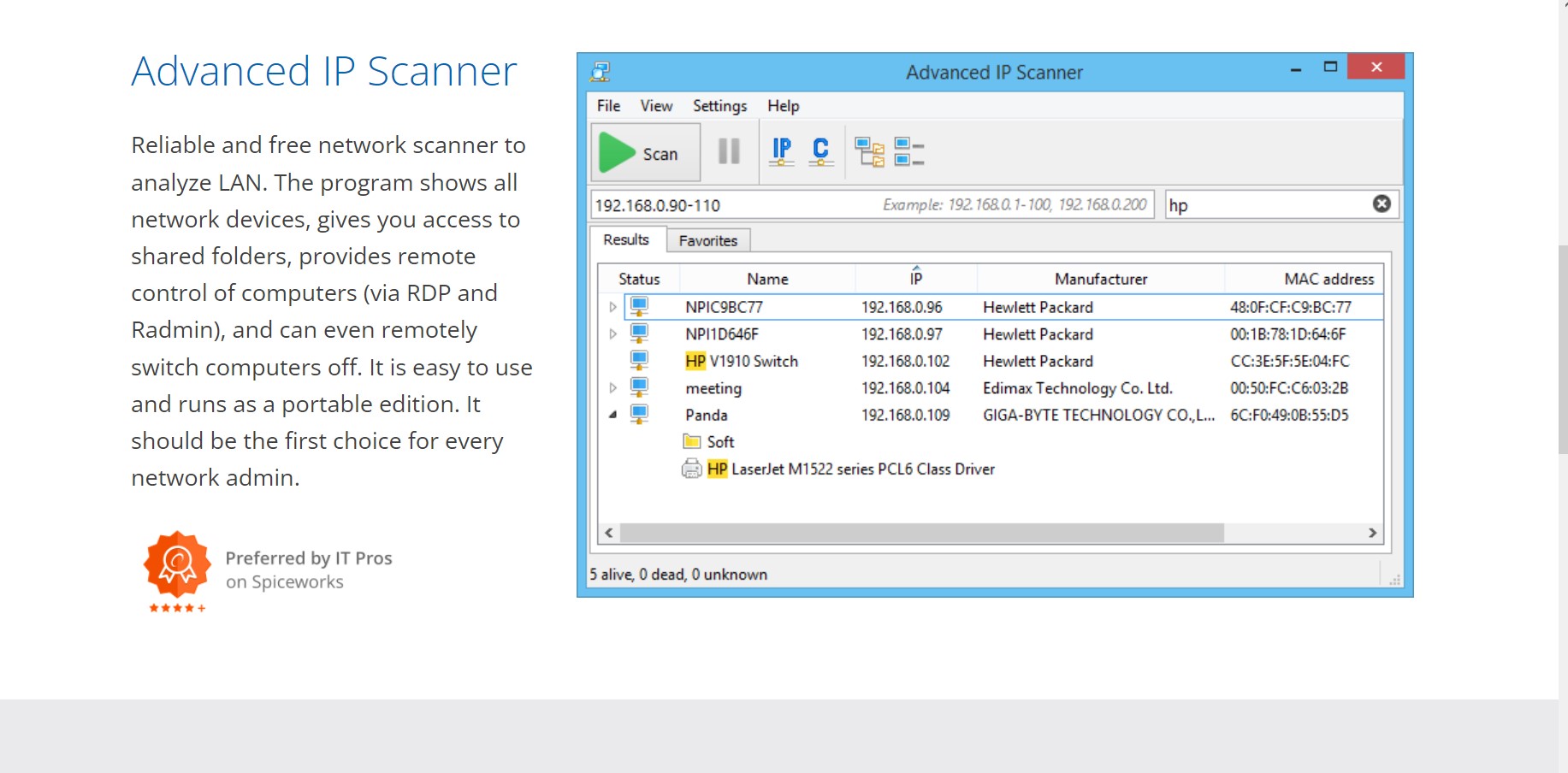Image resolution: width=1568 pixels, height=773 pixels.
Task: Click IP address 192.168.0.109
Action: tap(905, 415)
